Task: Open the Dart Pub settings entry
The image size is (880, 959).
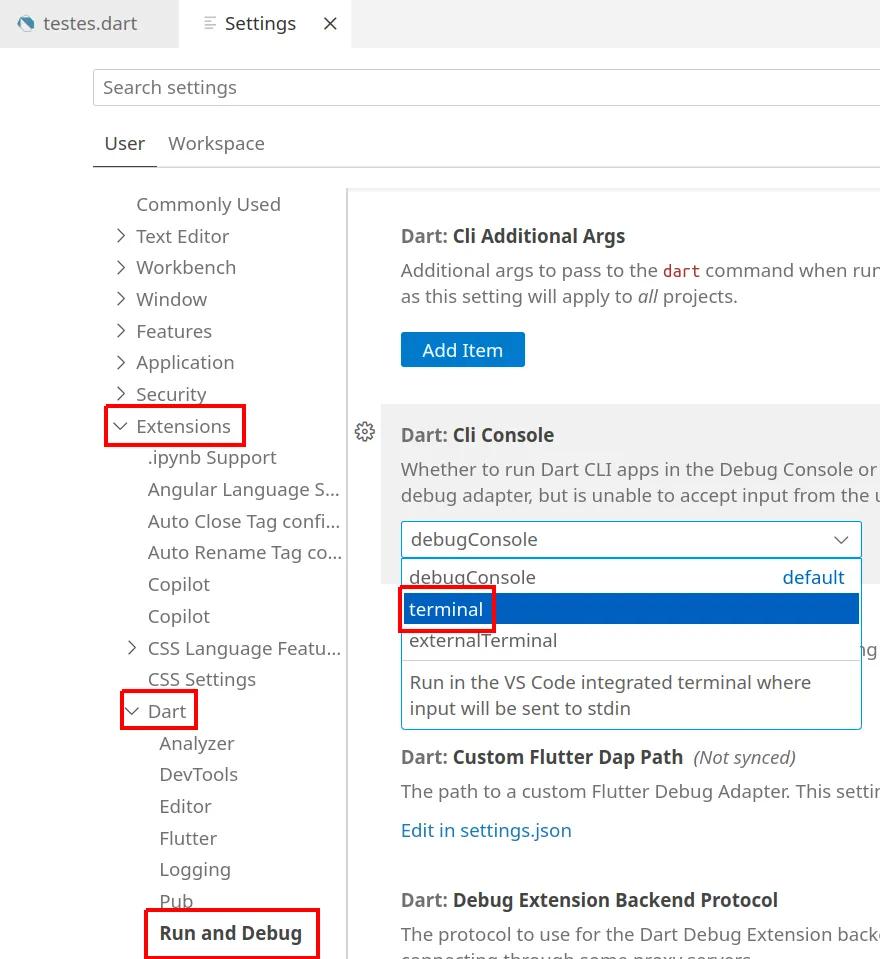Action: click(x=176, y=902)
